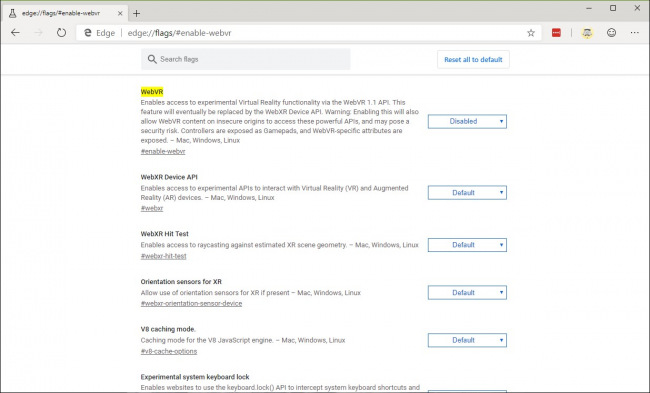
Task: Follow the #webxr-hit-test link
Action: click(163, 256)
